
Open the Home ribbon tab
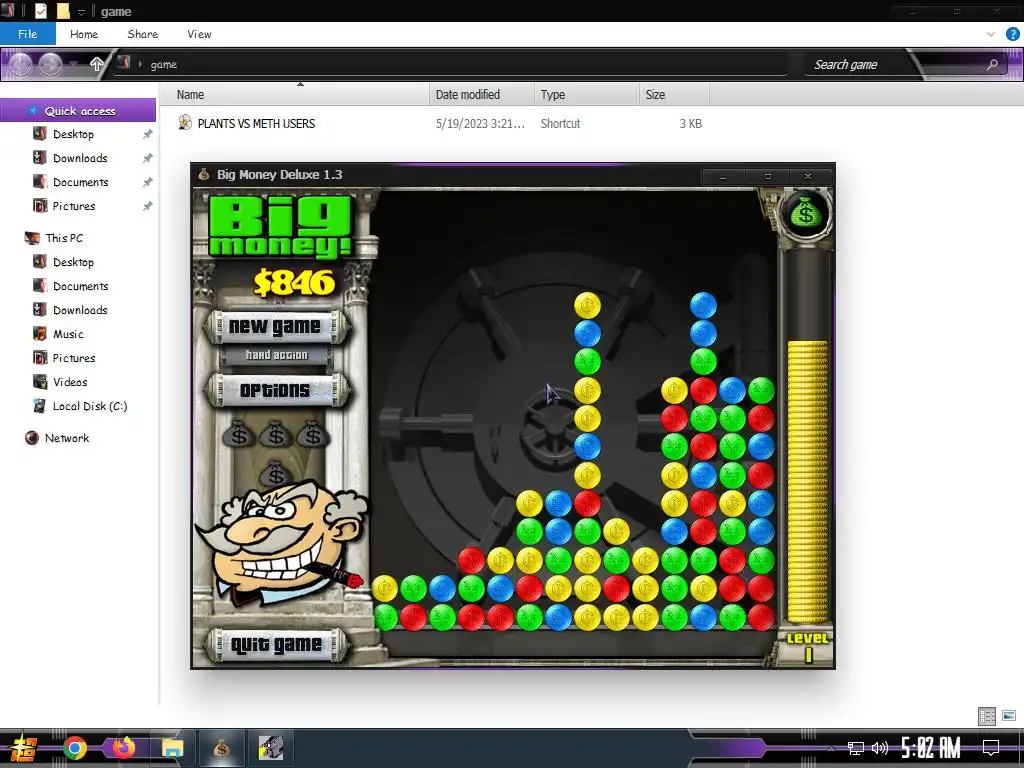coord(84,34)
